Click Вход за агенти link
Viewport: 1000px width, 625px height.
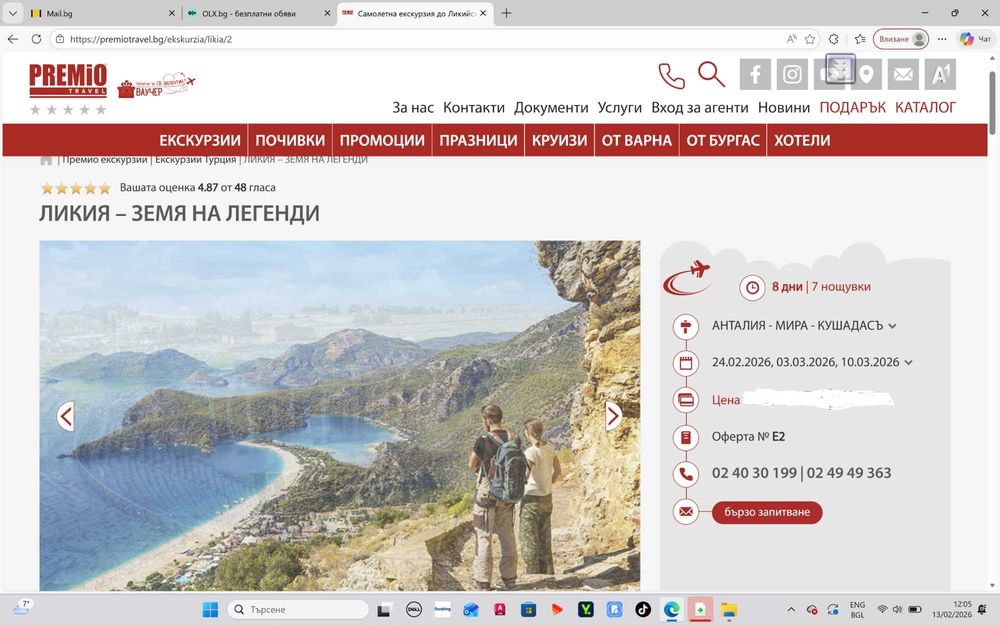700,108
